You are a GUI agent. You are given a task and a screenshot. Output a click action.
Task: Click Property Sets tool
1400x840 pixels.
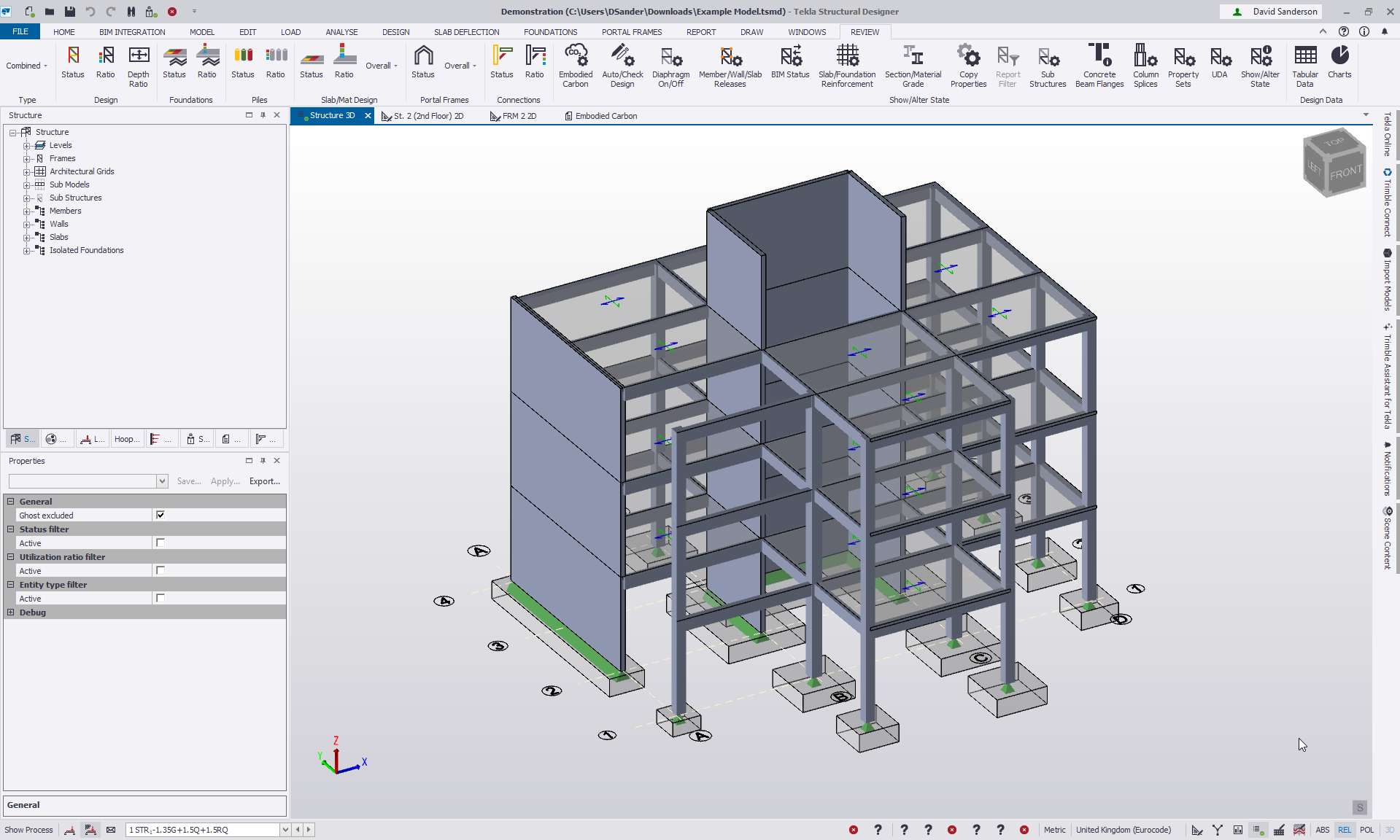click(x=1183, y=66)
